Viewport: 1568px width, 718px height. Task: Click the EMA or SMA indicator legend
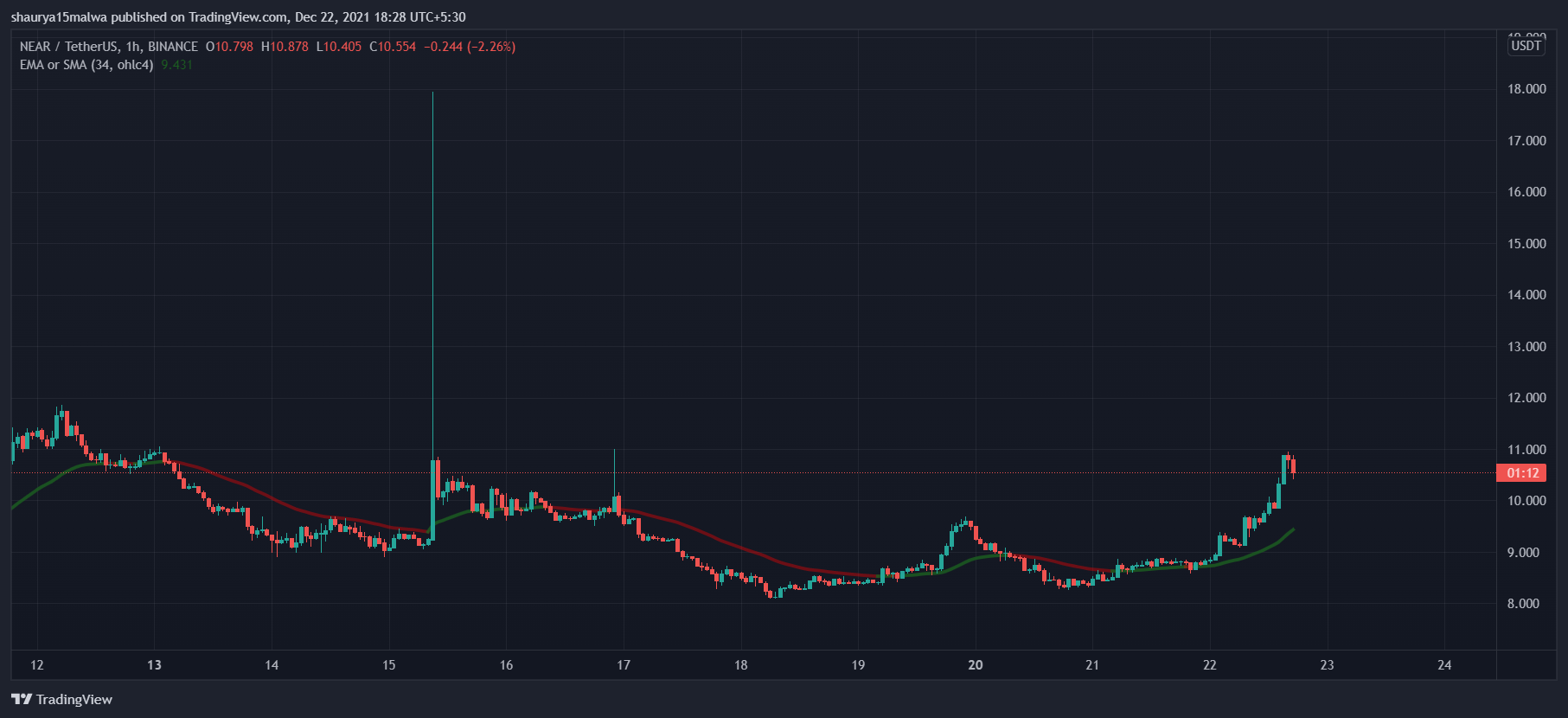pos(86,65)
